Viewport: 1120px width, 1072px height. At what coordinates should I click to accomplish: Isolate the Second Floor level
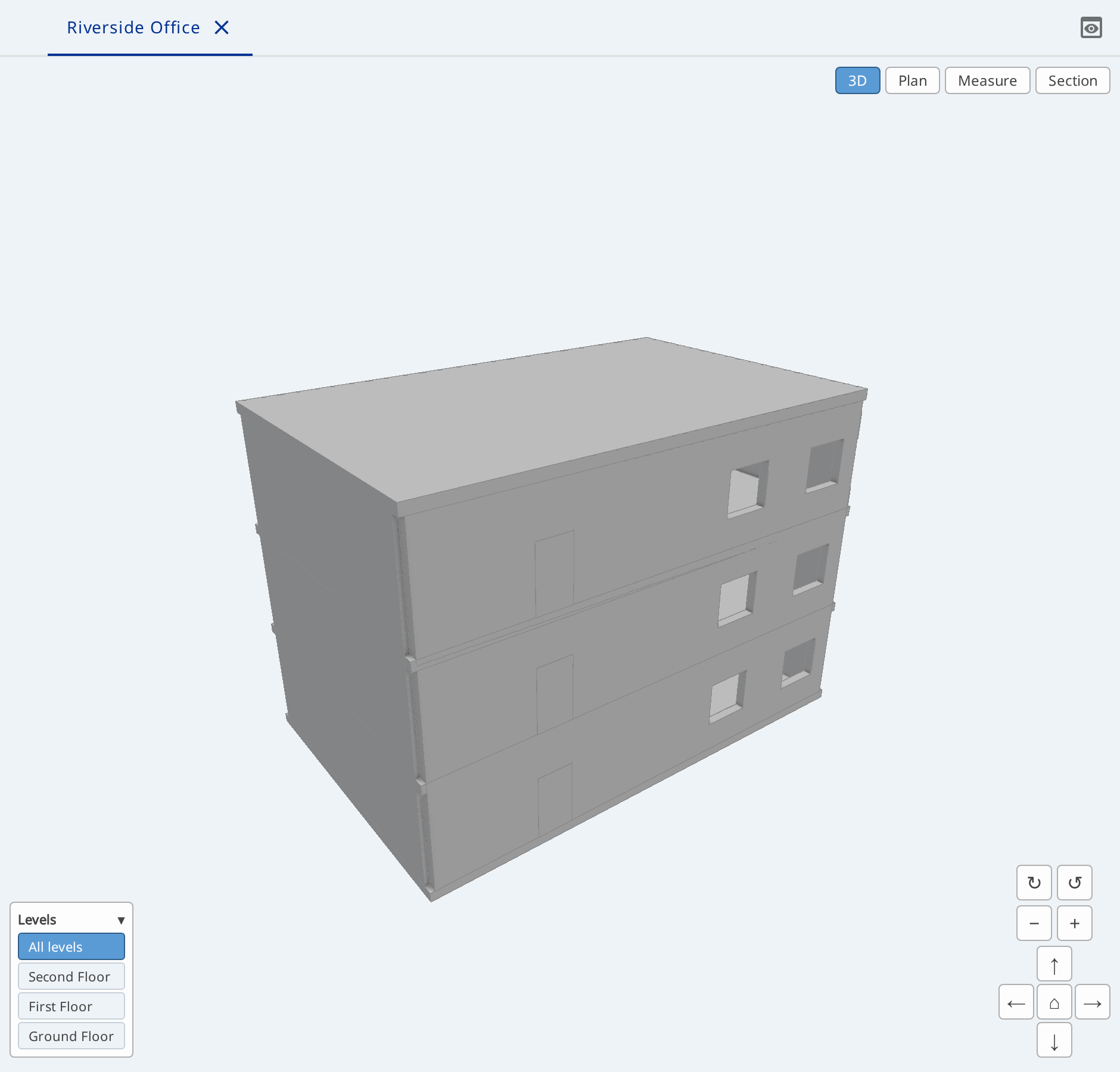71,976
